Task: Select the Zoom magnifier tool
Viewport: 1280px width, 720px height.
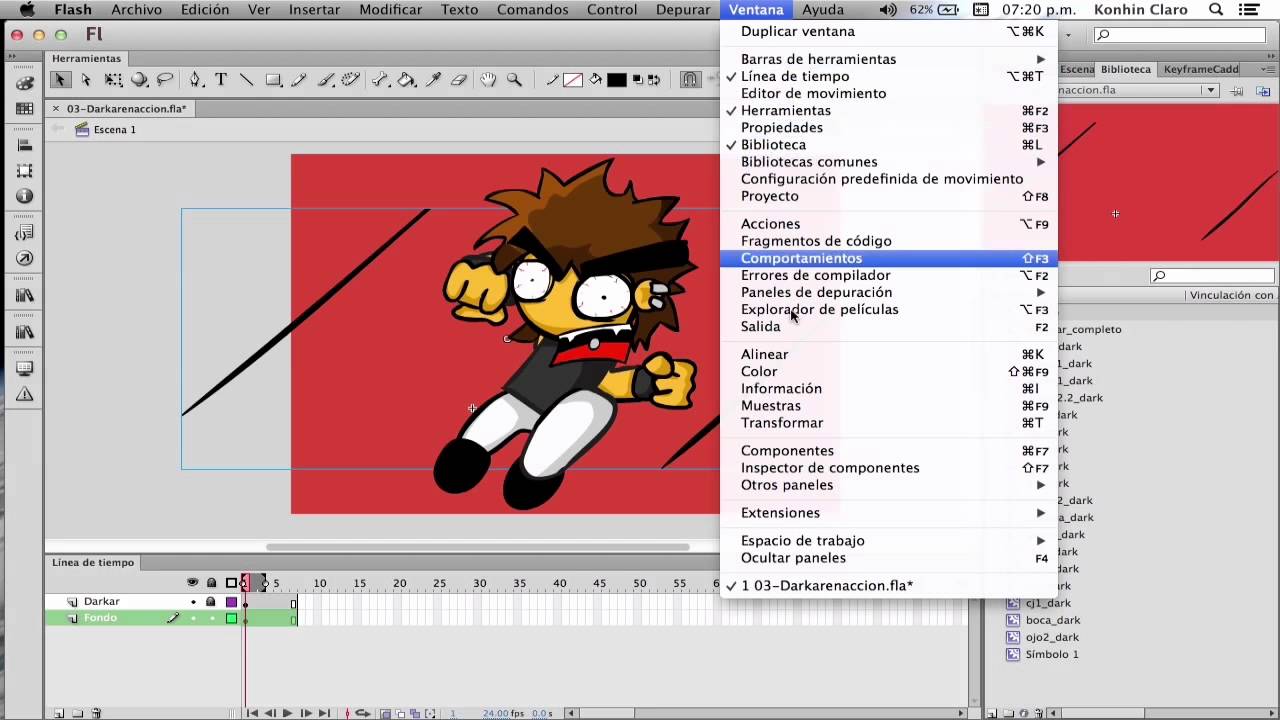Action: [514, 80]
